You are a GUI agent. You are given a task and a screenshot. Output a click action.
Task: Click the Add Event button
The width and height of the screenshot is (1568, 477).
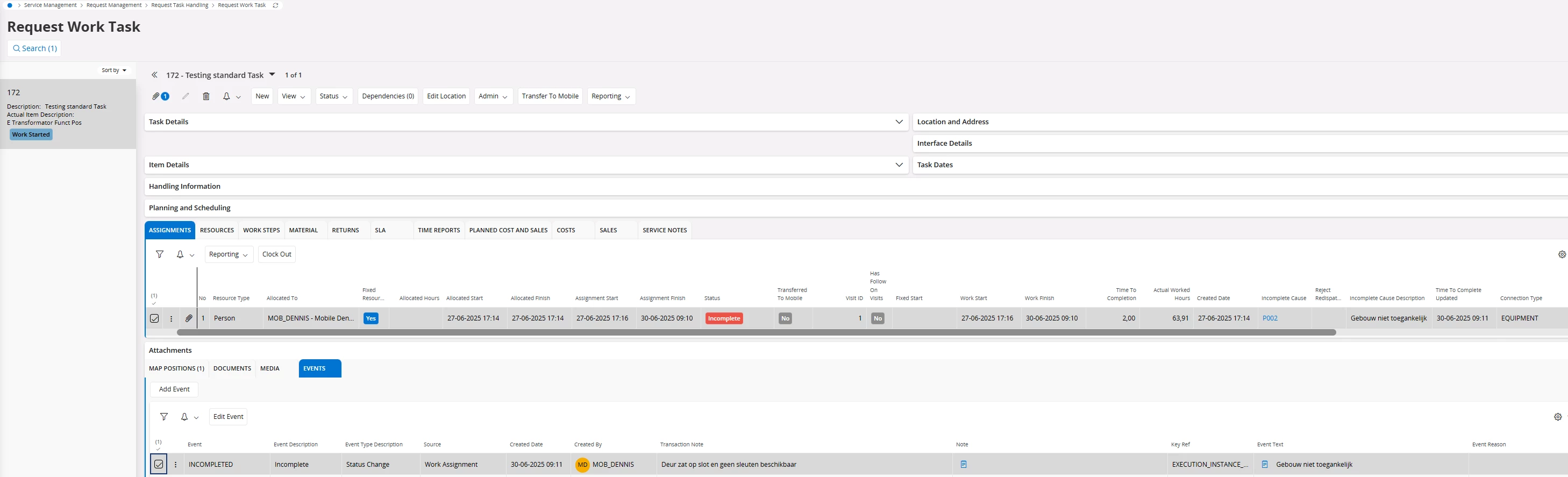pyautogui.click(x=174, y=389)
